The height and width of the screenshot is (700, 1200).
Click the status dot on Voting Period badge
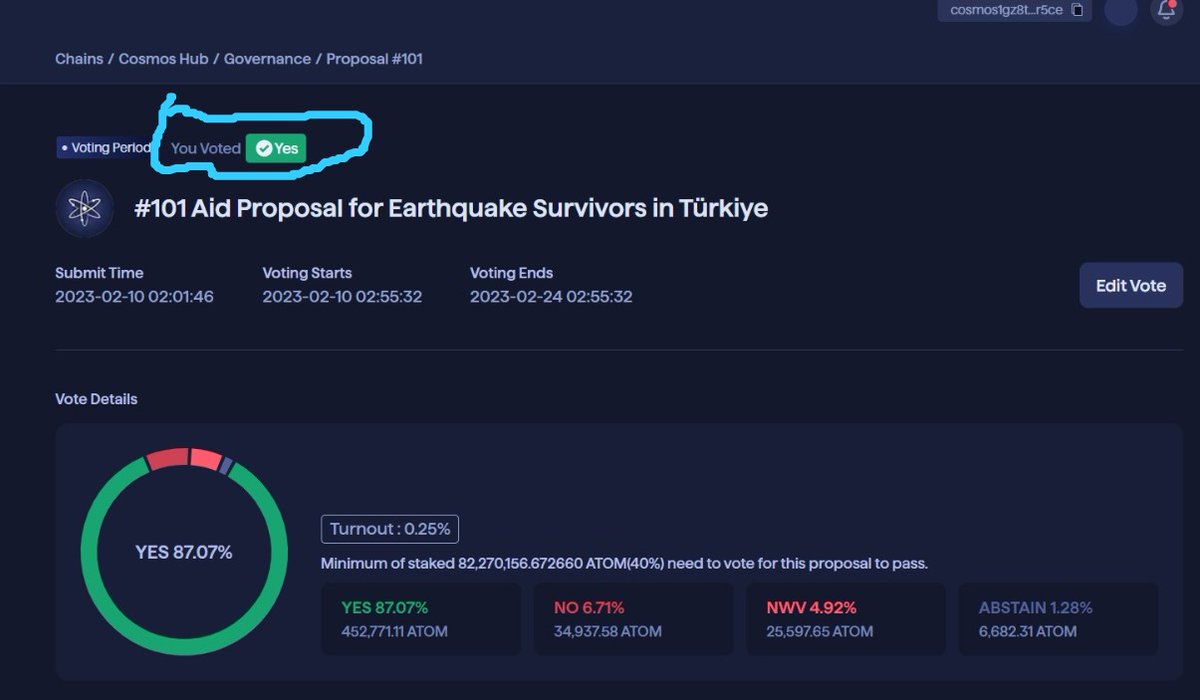pyautogui.click(x=64, y=147)
